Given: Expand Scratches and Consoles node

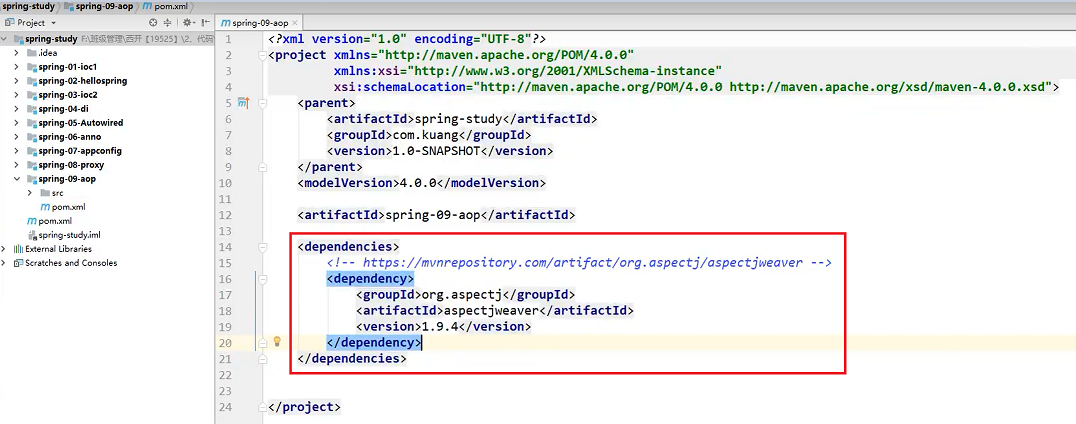Looking at the screenshot, I should point(5,263).
